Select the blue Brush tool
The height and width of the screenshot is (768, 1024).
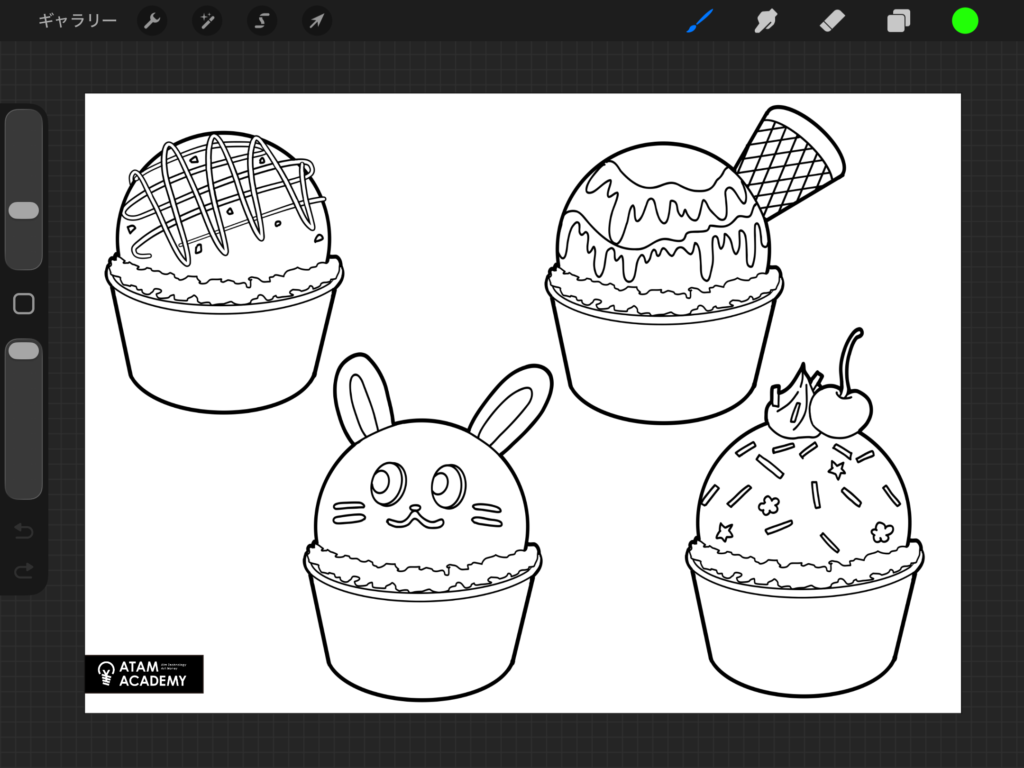point(700,21)
